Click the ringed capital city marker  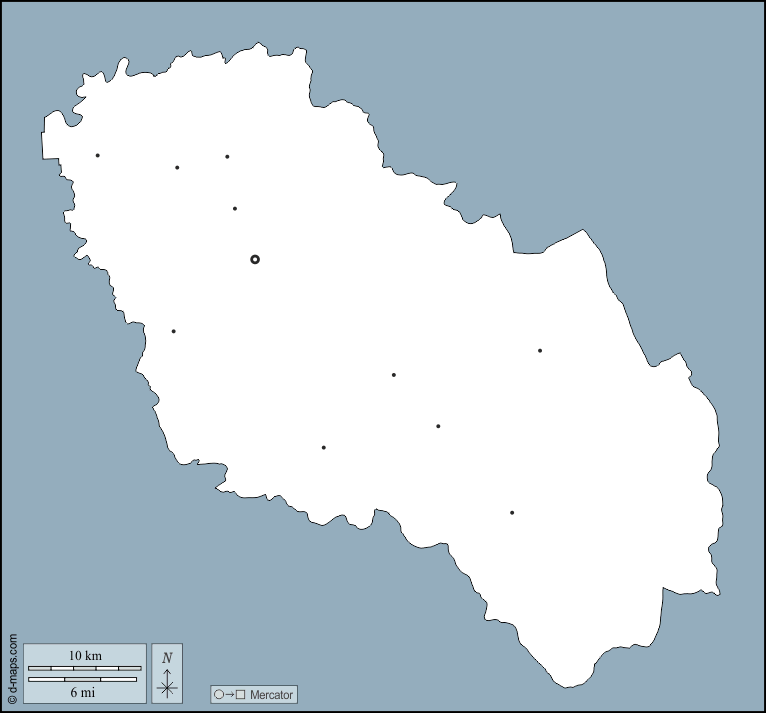pos(255,259)
